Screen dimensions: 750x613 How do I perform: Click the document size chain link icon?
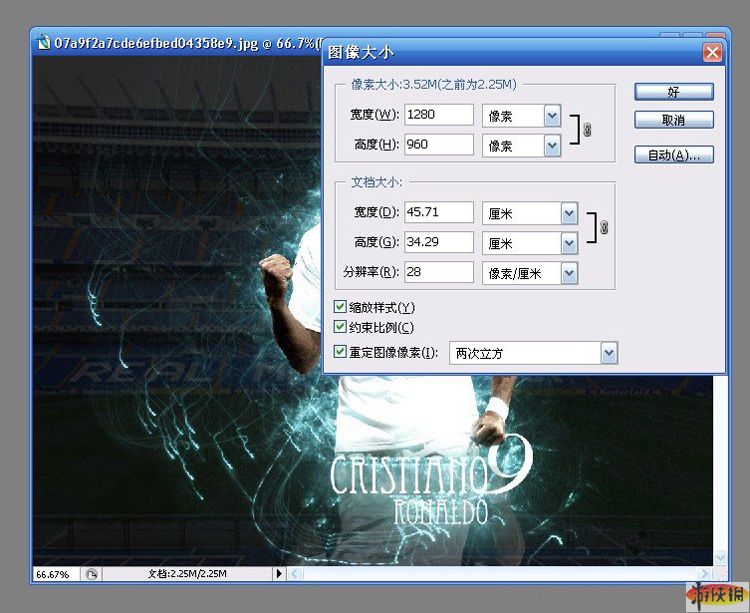(604, 227)
